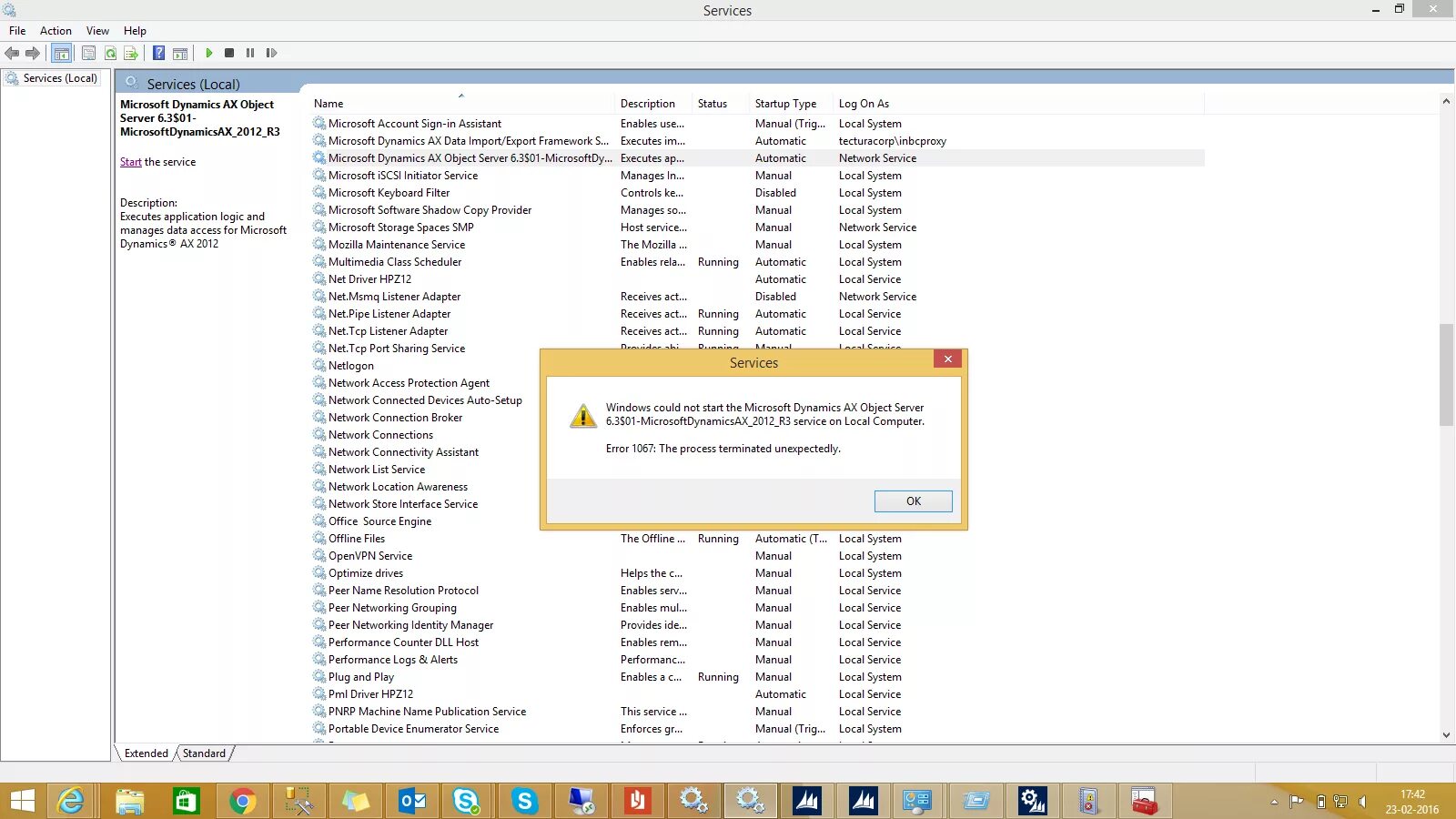The width and height of the screenshot is (1456, 819).
Task: Open Windows Store from the taskbar
Action: coord(187,801)
